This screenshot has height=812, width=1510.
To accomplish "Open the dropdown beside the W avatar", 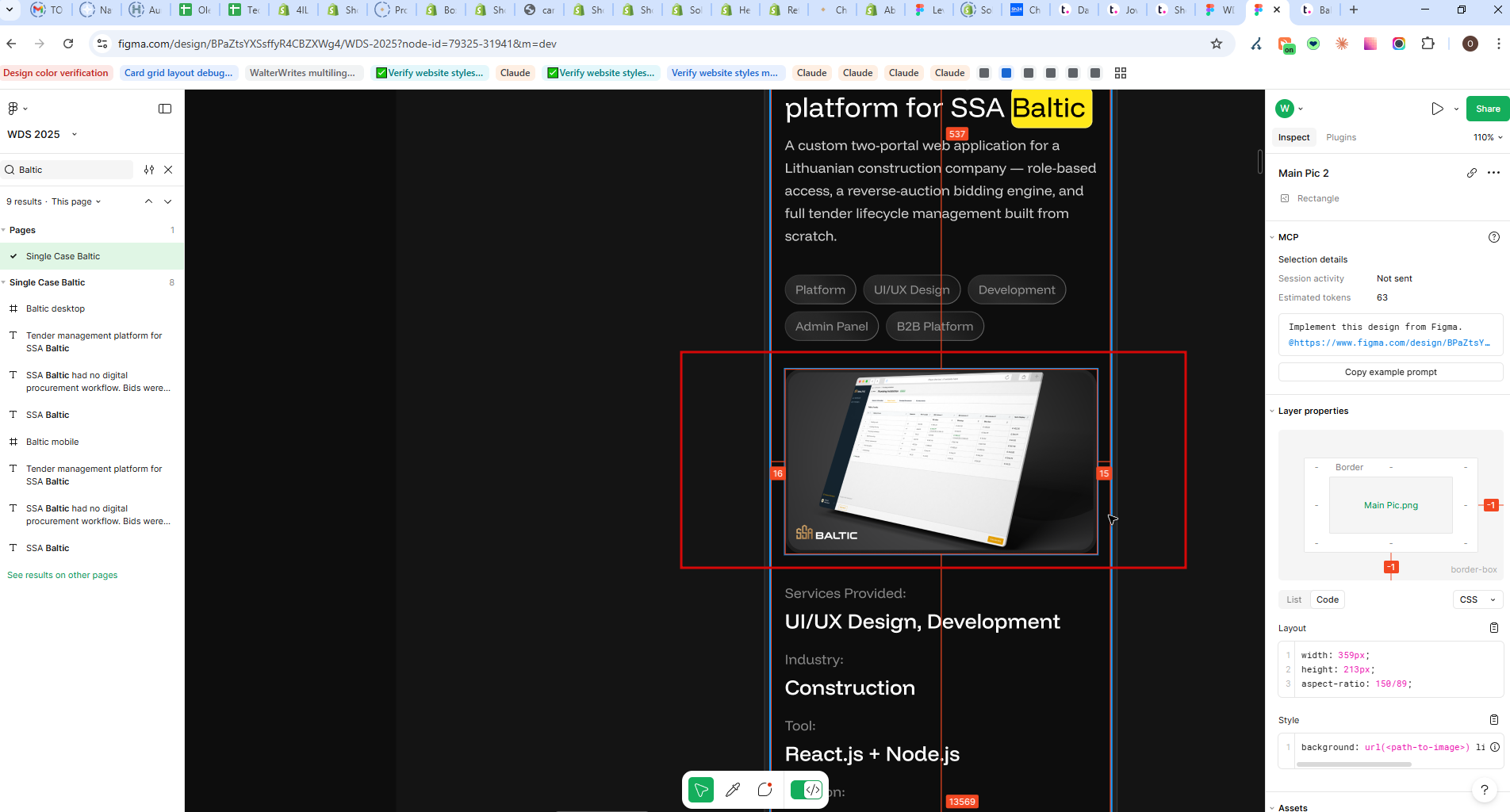I will pyautogui.click(x=1301, y=109).
